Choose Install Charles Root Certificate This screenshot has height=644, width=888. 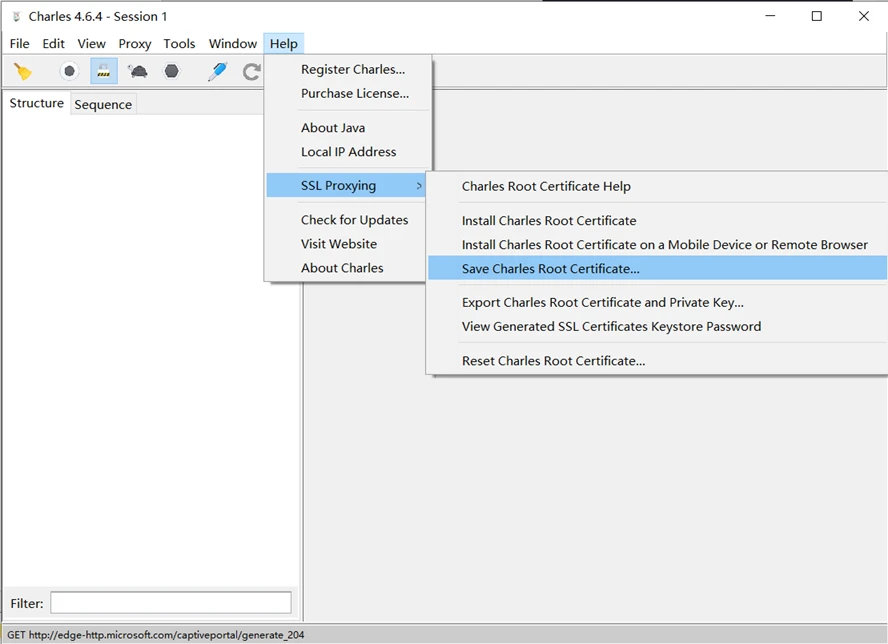pyautogui.click(x=549, y=221)
